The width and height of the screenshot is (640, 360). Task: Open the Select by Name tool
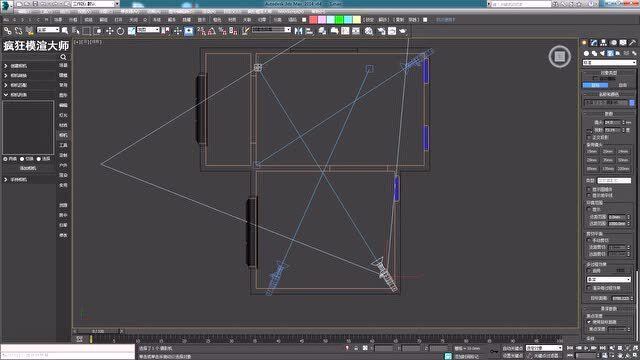[76, 31]
